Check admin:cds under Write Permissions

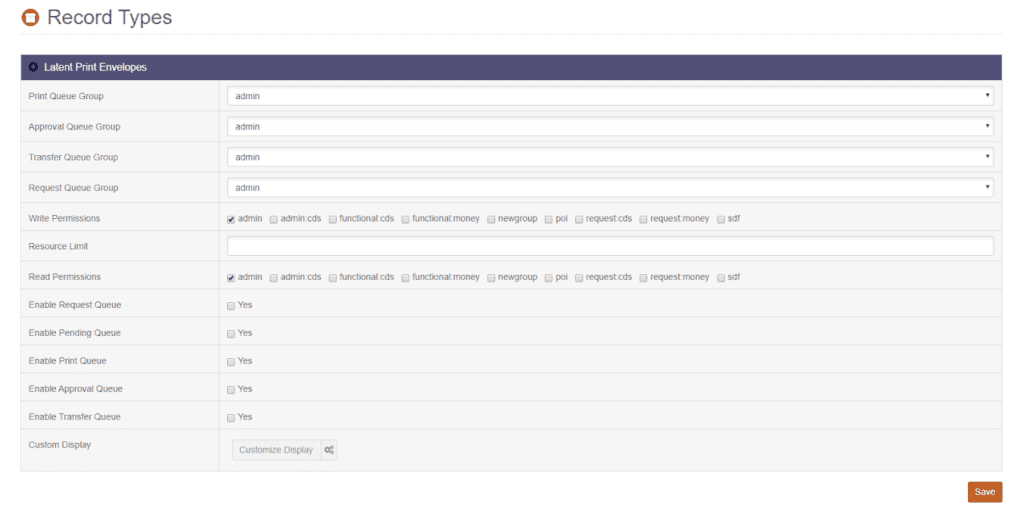(274, 219)
